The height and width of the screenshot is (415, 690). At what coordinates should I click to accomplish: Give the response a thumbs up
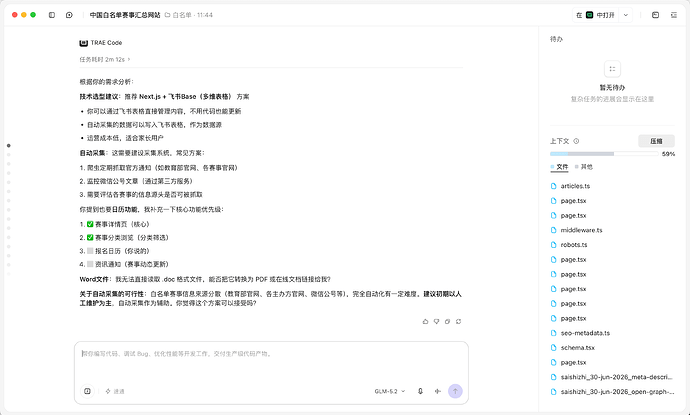(425, 322)
